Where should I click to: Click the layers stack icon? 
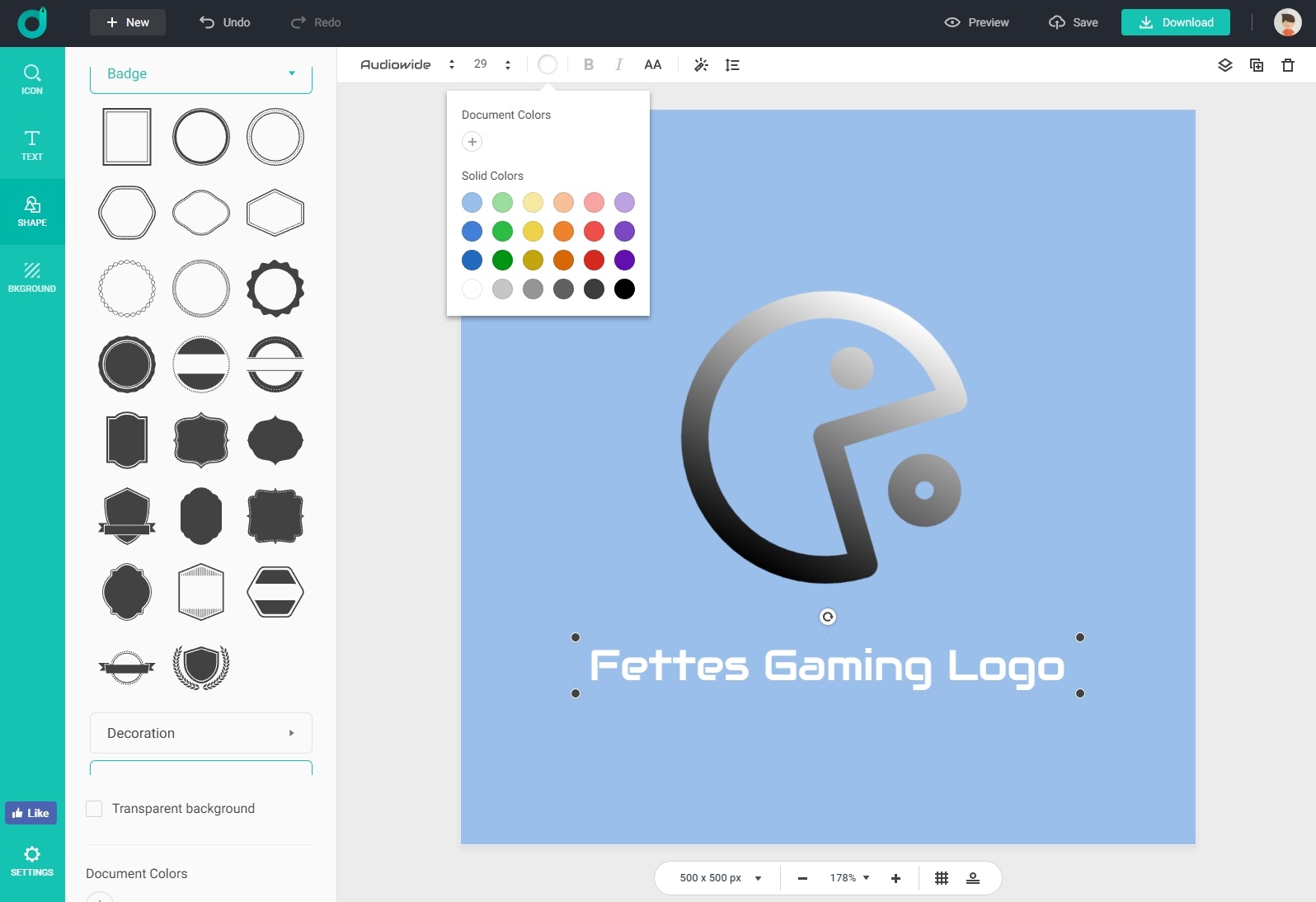1224,65
